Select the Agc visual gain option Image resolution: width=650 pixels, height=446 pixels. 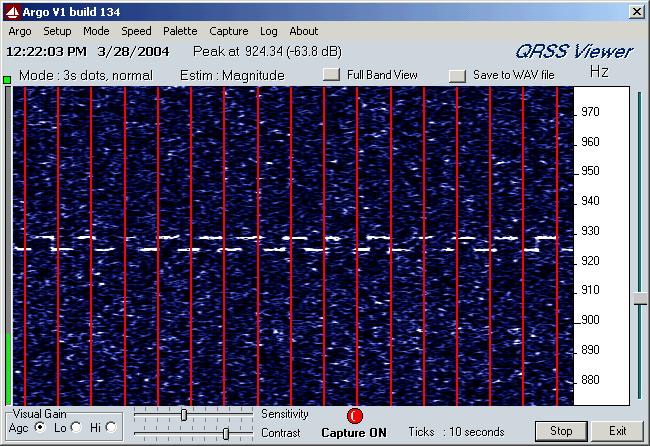(x=40, y=427)
